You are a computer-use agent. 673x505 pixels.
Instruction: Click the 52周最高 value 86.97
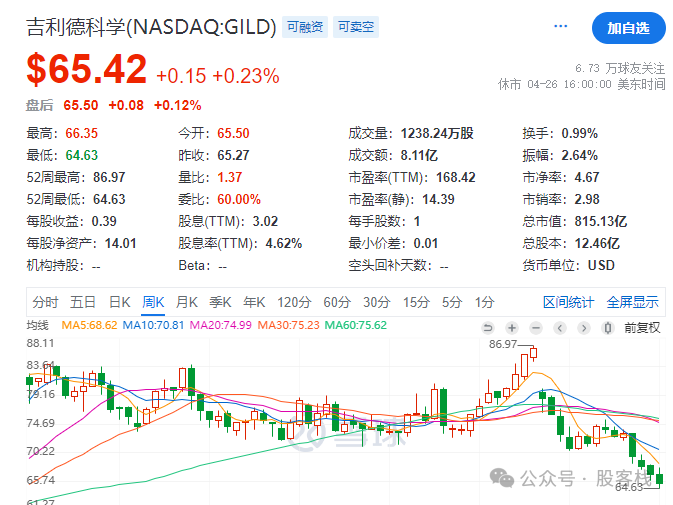click(109, 177)
